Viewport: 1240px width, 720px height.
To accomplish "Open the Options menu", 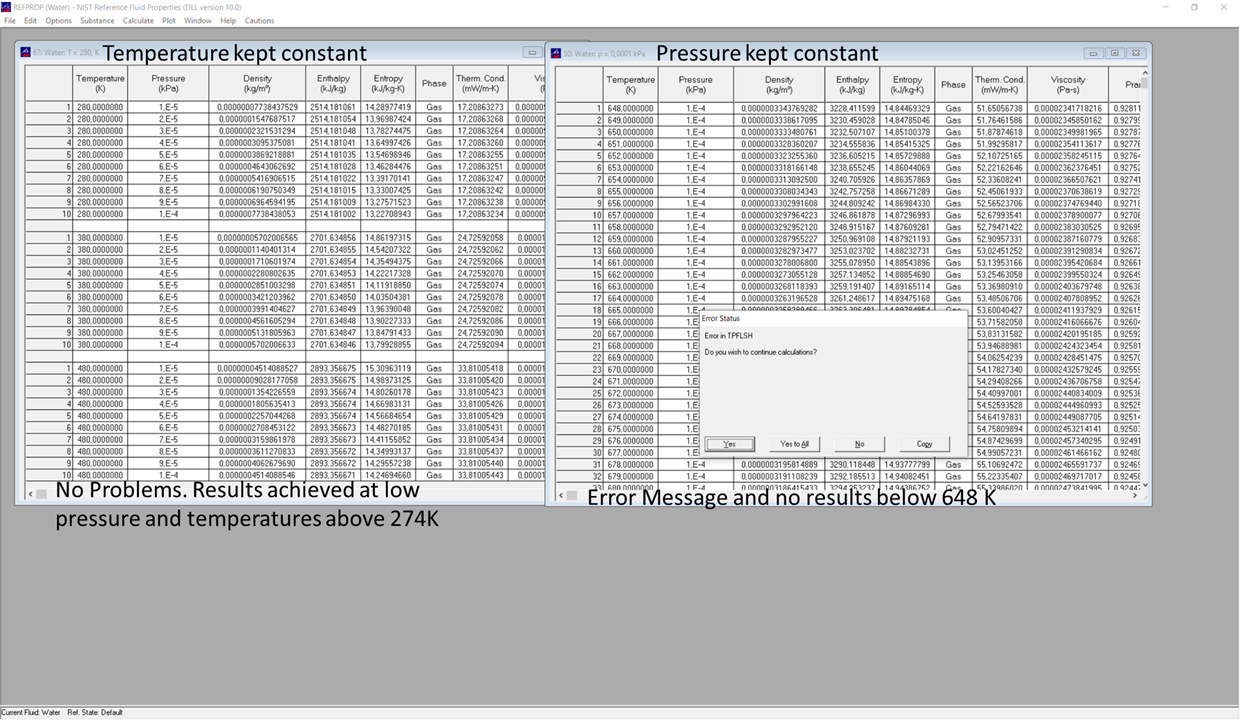I will (x=57, y=20).
